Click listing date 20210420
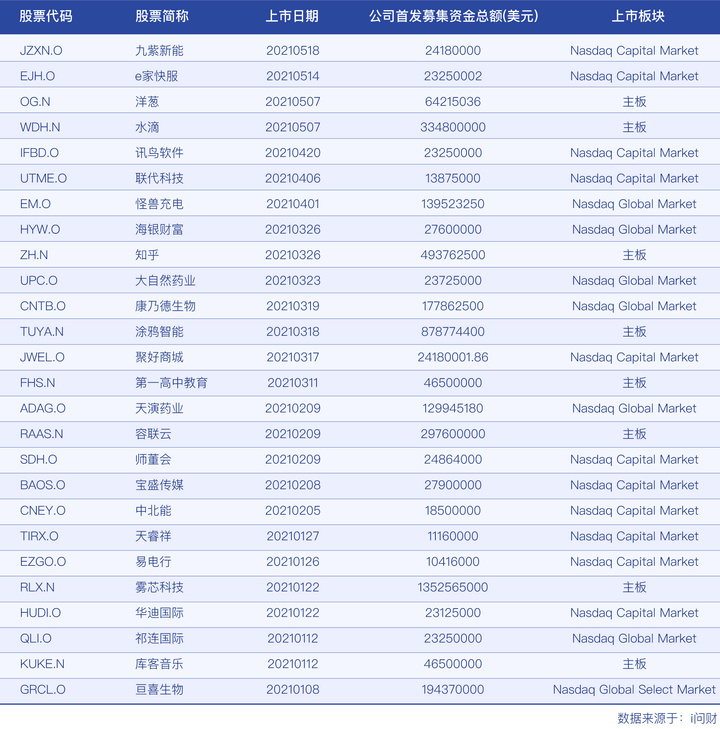 [293, 153]
